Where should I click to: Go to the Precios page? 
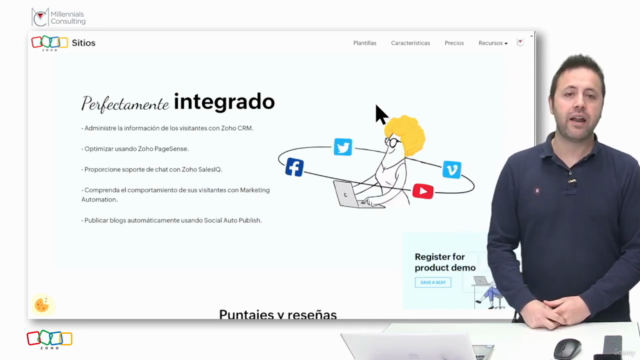(x=454, y=43)
